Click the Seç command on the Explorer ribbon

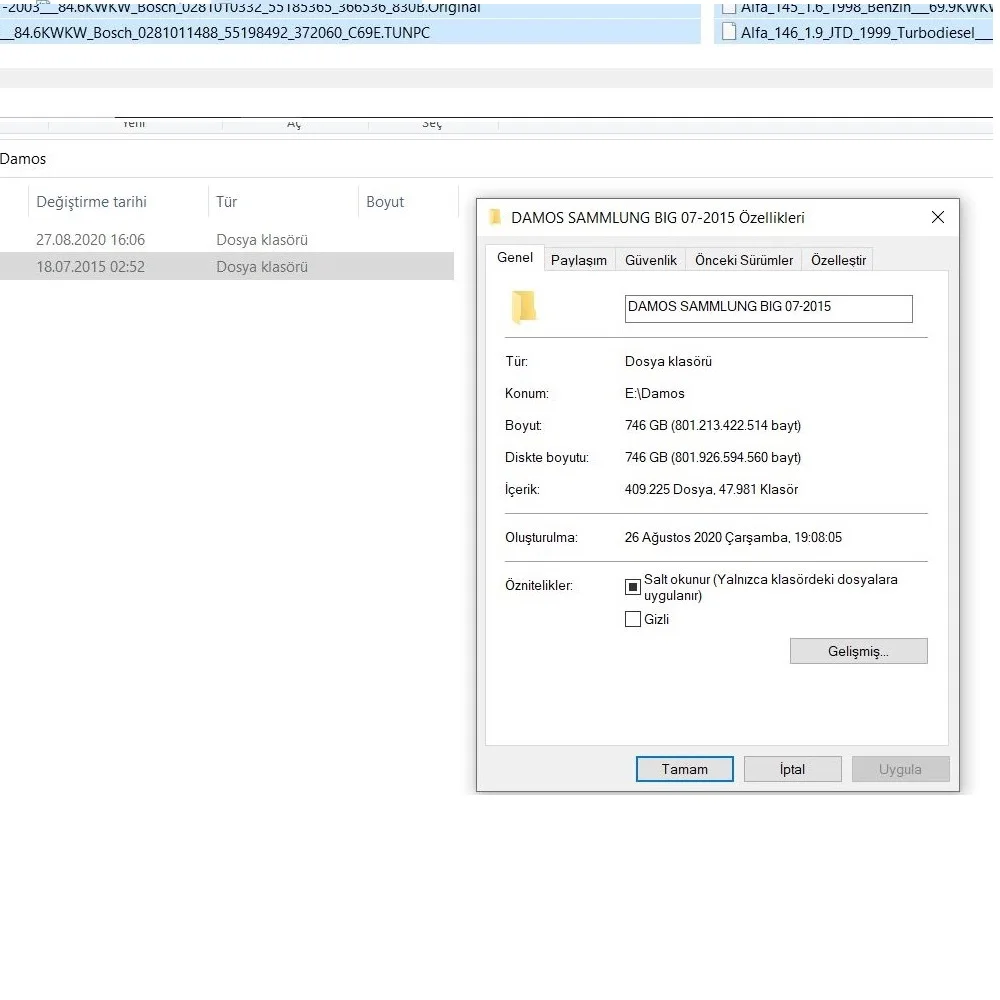432,122
